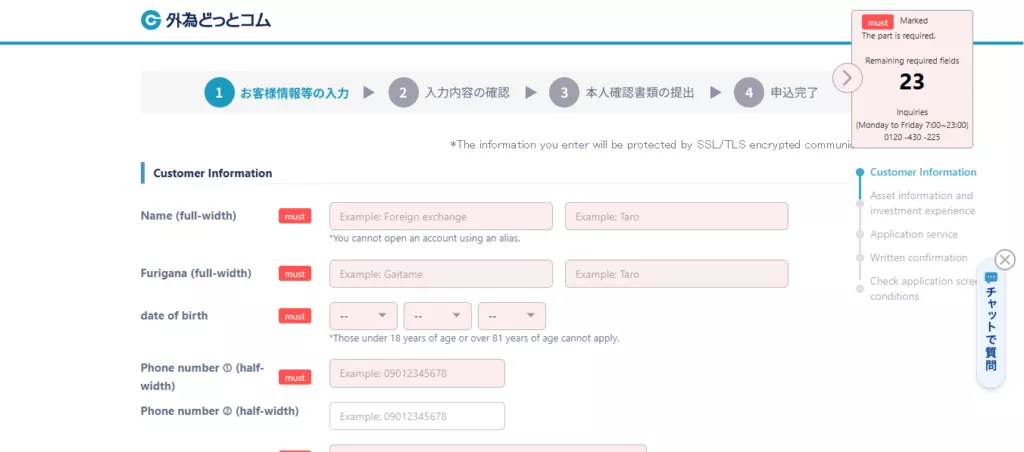Click Furigana first name 'Example: Taro' field
Image resolution: width=1024 pixels, height=452 pixels.
tap(677, 274)
